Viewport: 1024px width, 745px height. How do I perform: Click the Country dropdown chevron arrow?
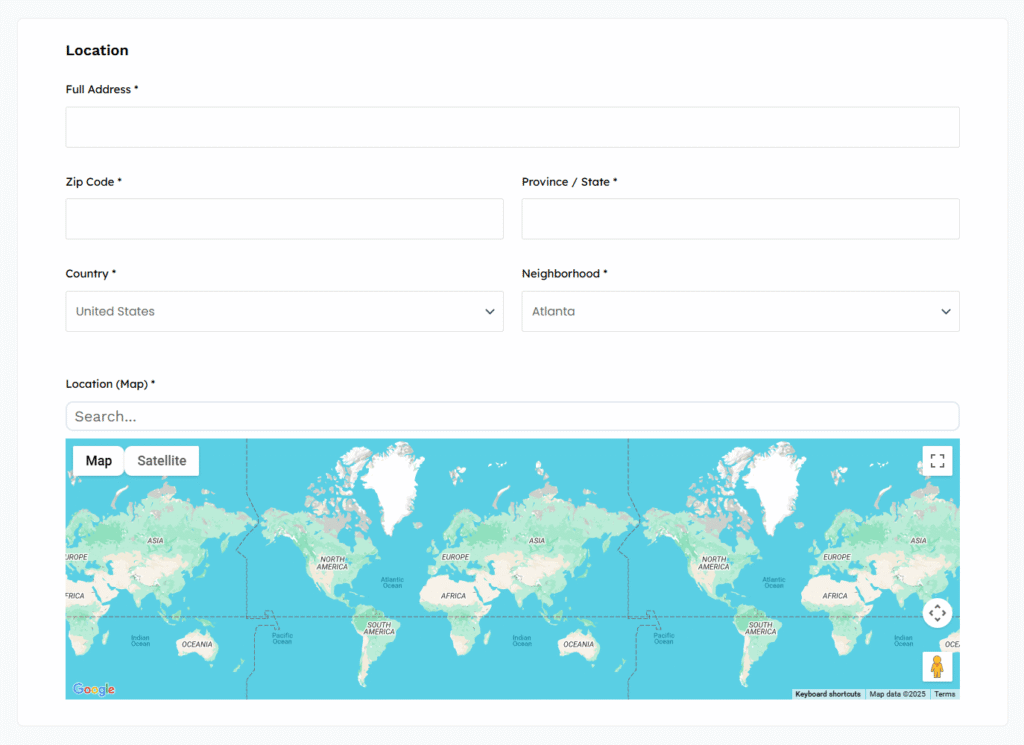pos(490,312)
